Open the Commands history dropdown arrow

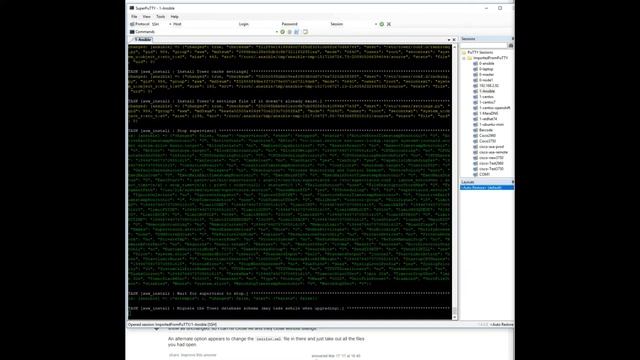tap(277, 32)
